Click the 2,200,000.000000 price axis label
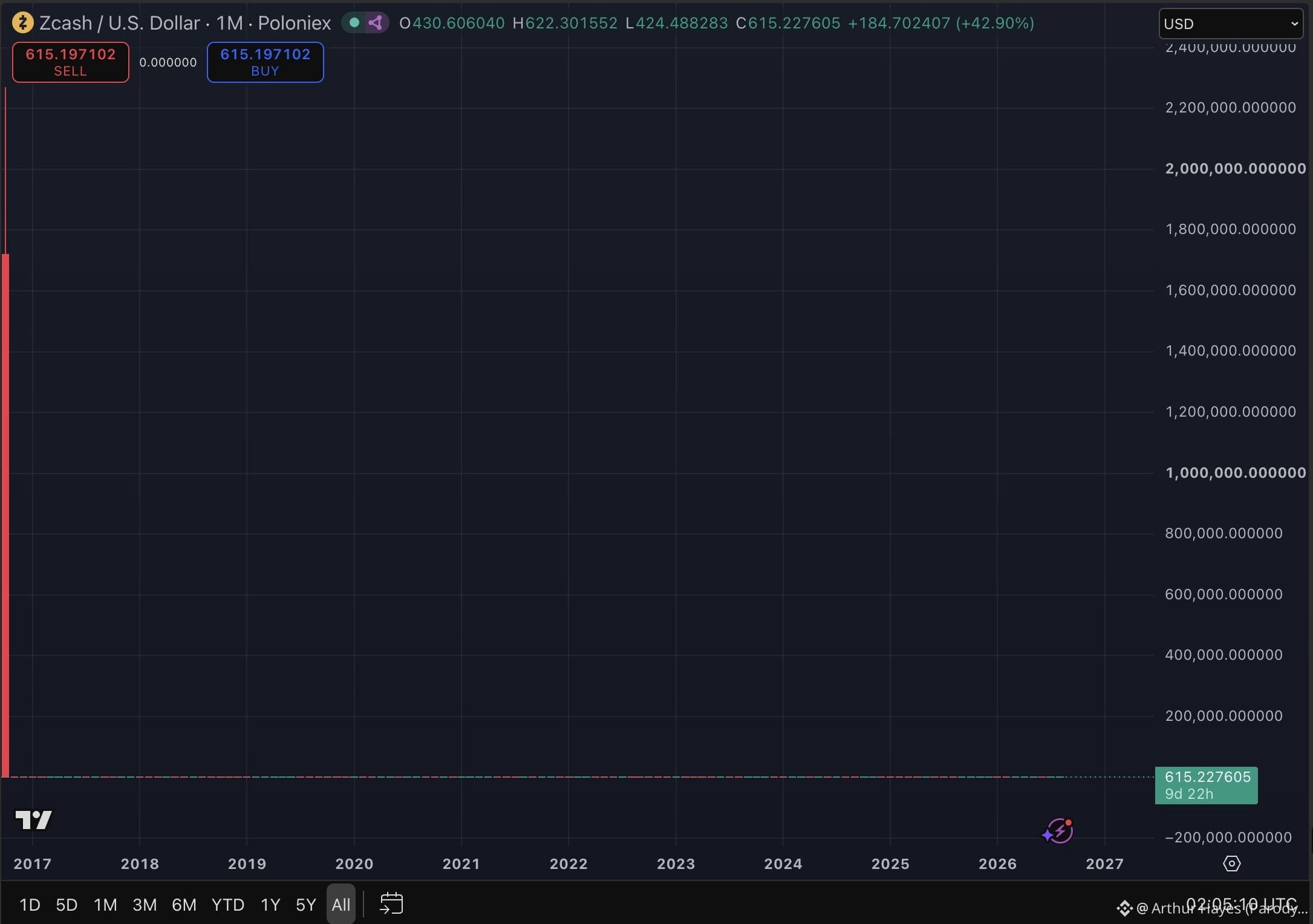Screen dimensions: 1313x924 (x=1231, y=108)
